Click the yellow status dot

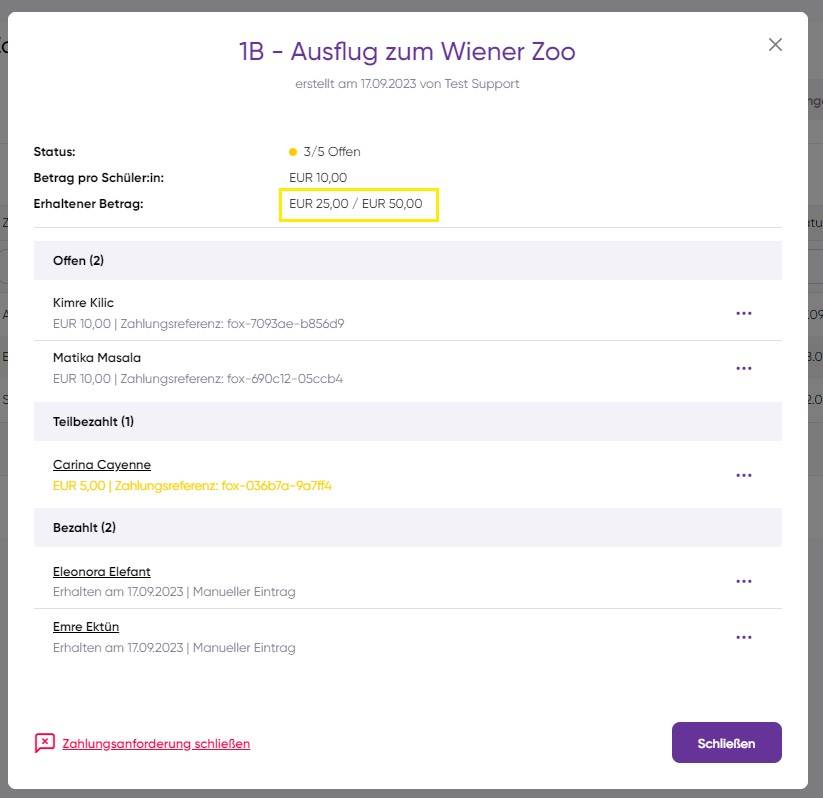click(291, 151)
